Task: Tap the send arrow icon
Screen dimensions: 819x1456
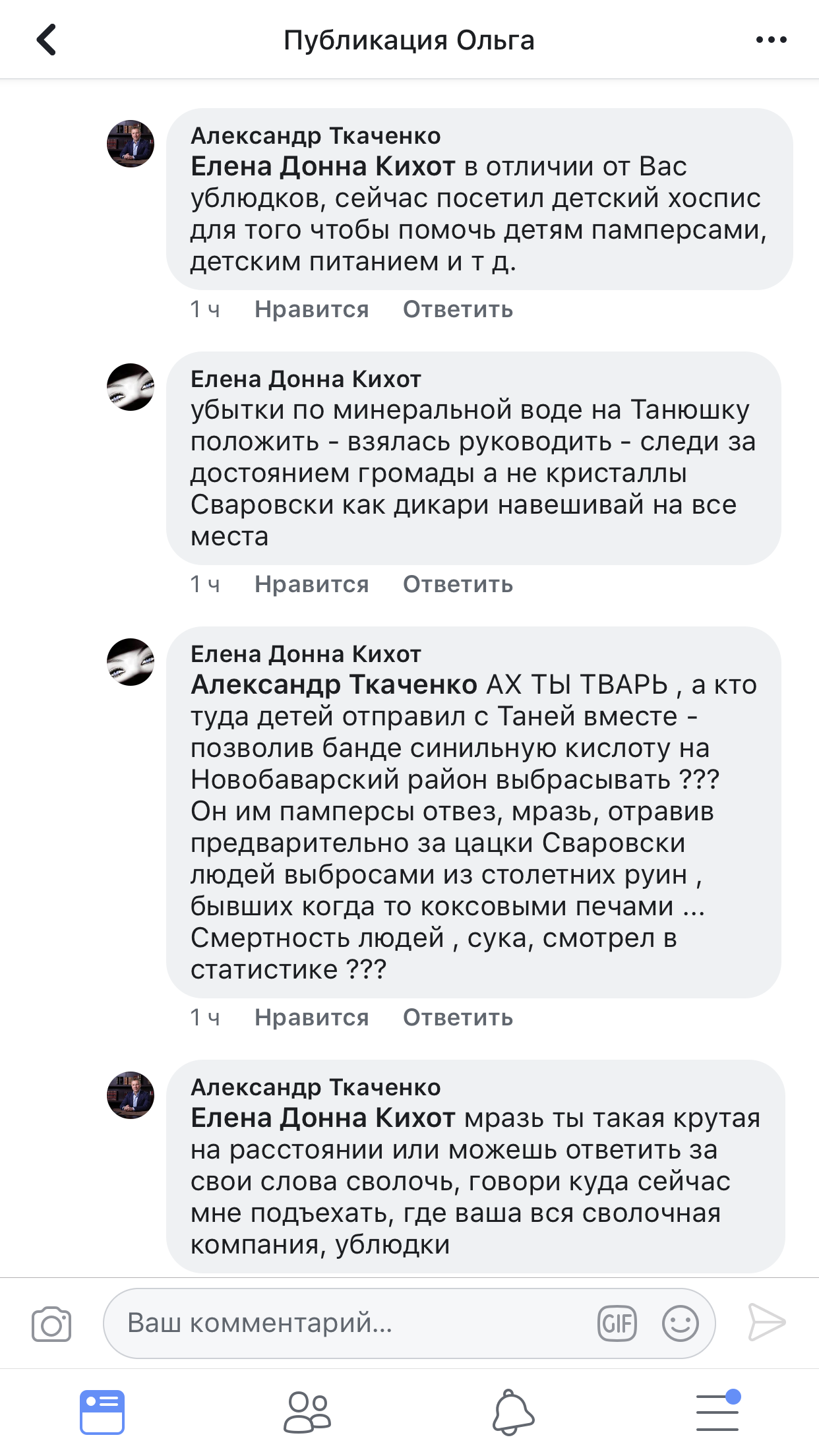Action: [766, 1322]
